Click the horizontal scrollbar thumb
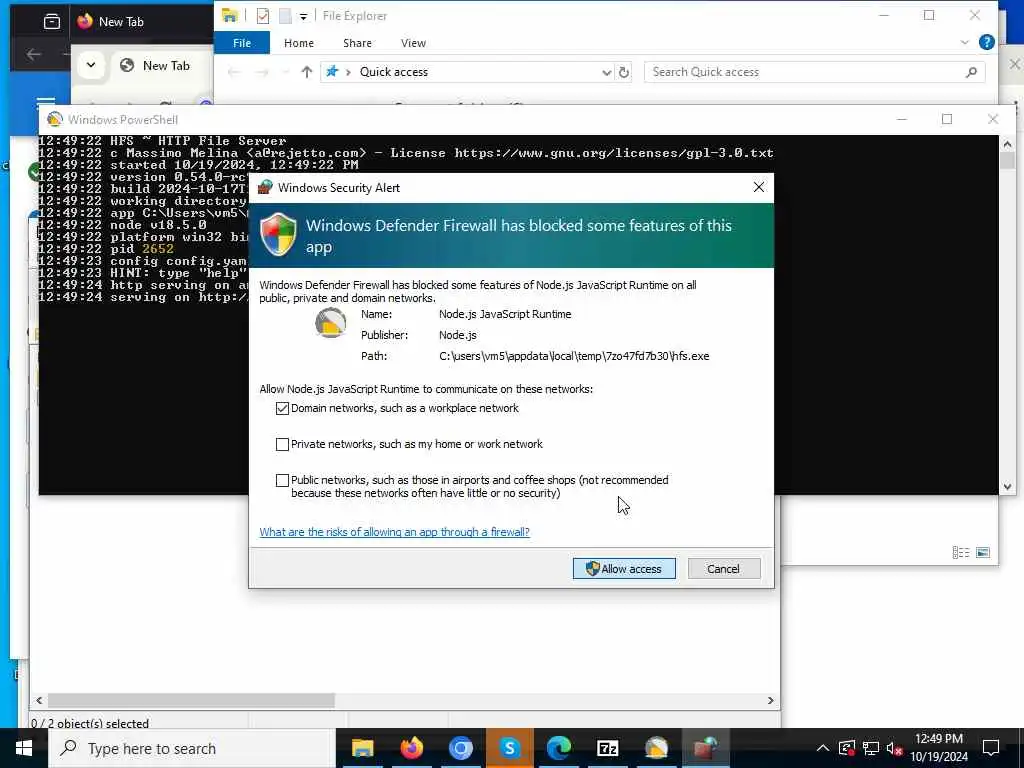 click(191, 700)
